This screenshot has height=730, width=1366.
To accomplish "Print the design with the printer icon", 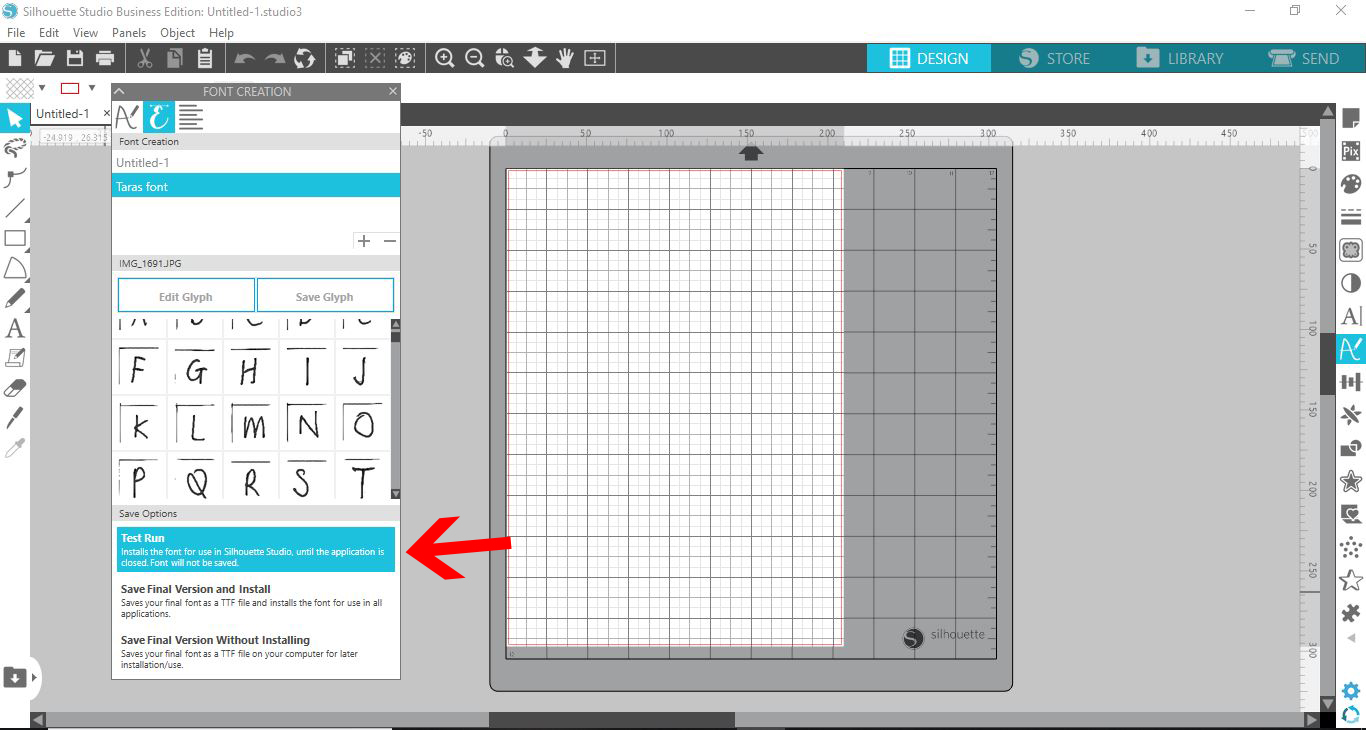I will pos(104,58).
